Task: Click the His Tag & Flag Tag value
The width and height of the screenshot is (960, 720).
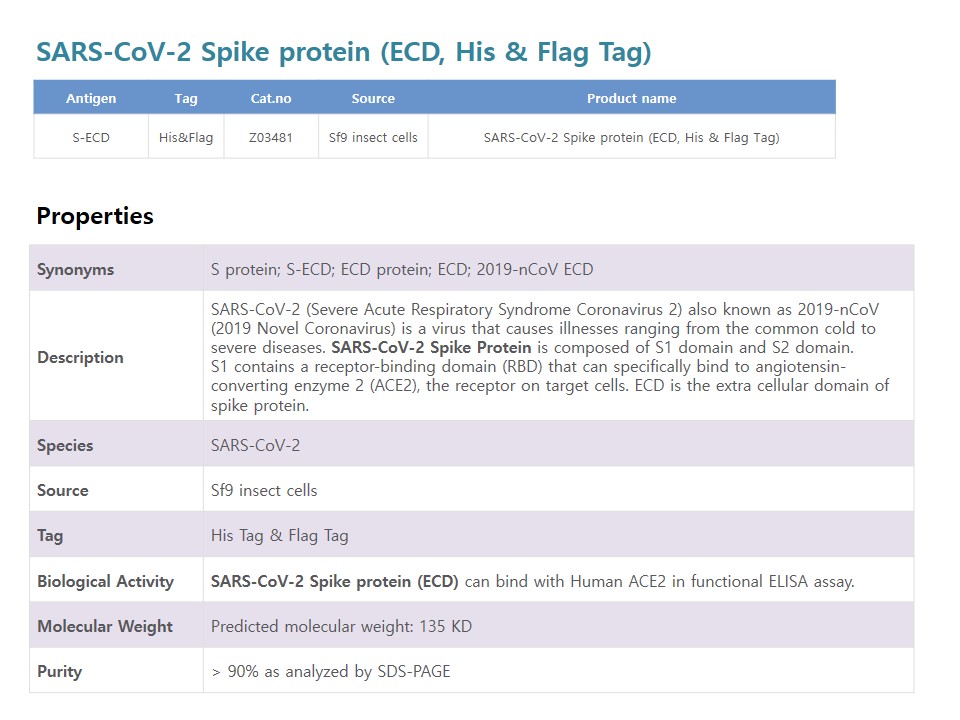Action: click(279, 536)
